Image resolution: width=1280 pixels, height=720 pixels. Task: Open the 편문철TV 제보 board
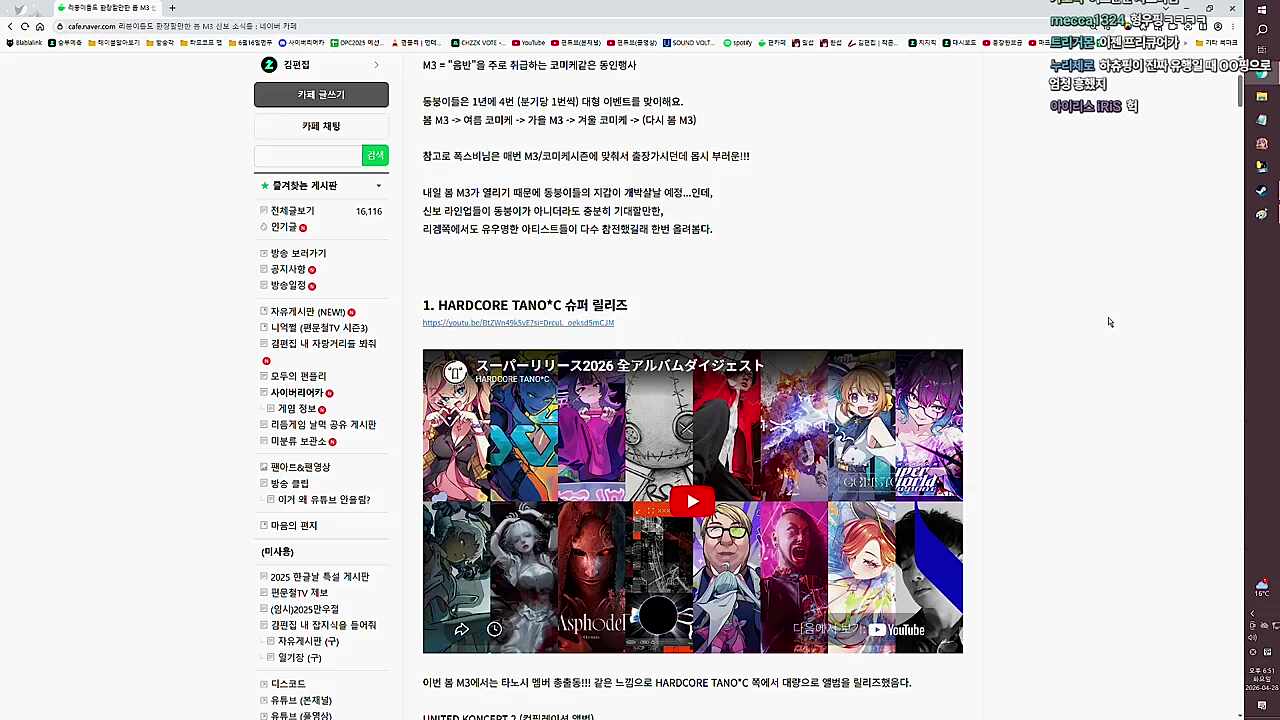coord(299,593)
